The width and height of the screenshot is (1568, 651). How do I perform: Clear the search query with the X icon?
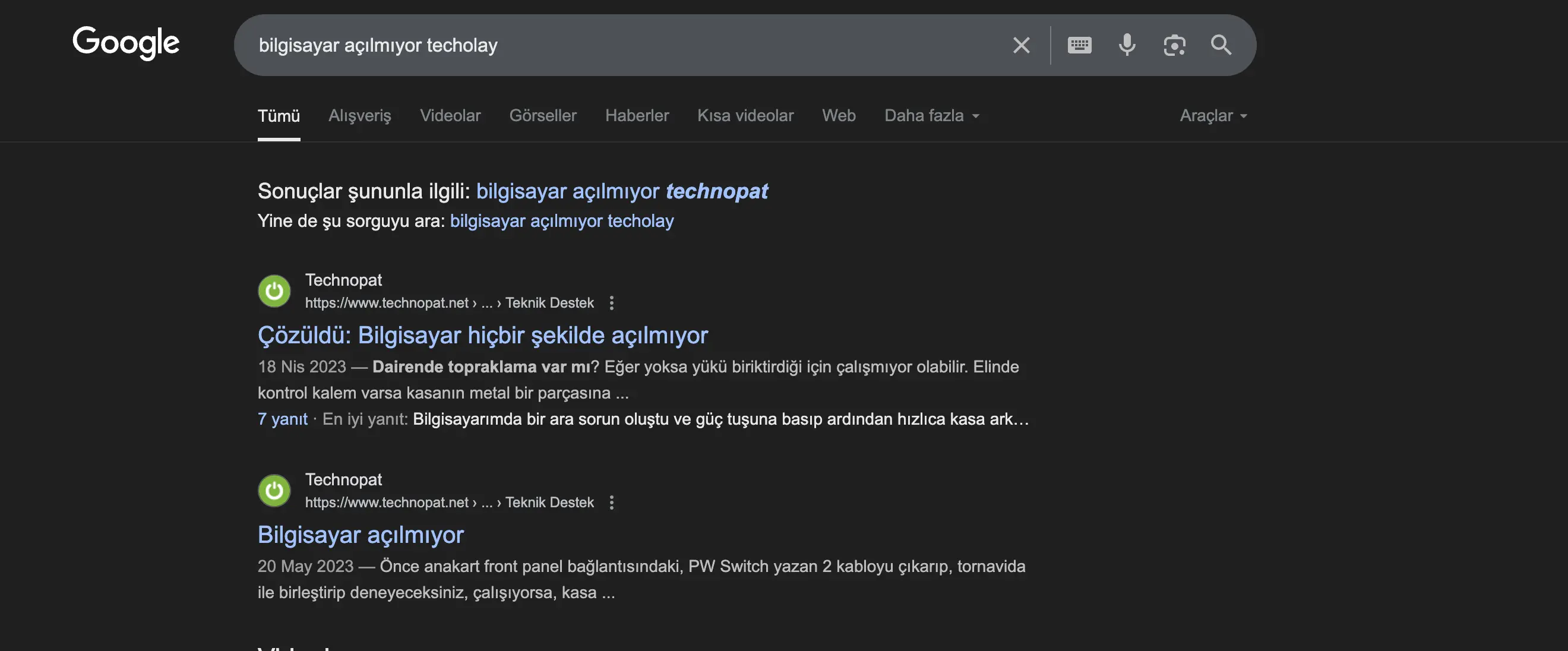tap(1021, 45)
